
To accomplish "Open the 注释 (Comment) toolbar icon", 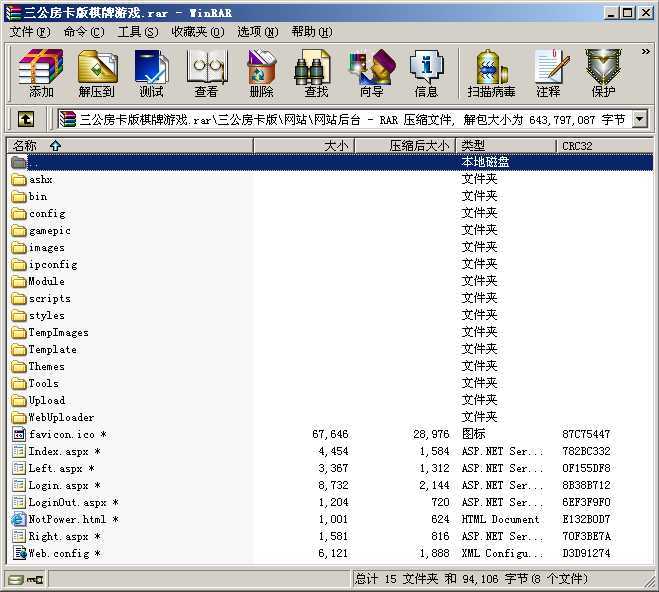I will click(548, 73).
